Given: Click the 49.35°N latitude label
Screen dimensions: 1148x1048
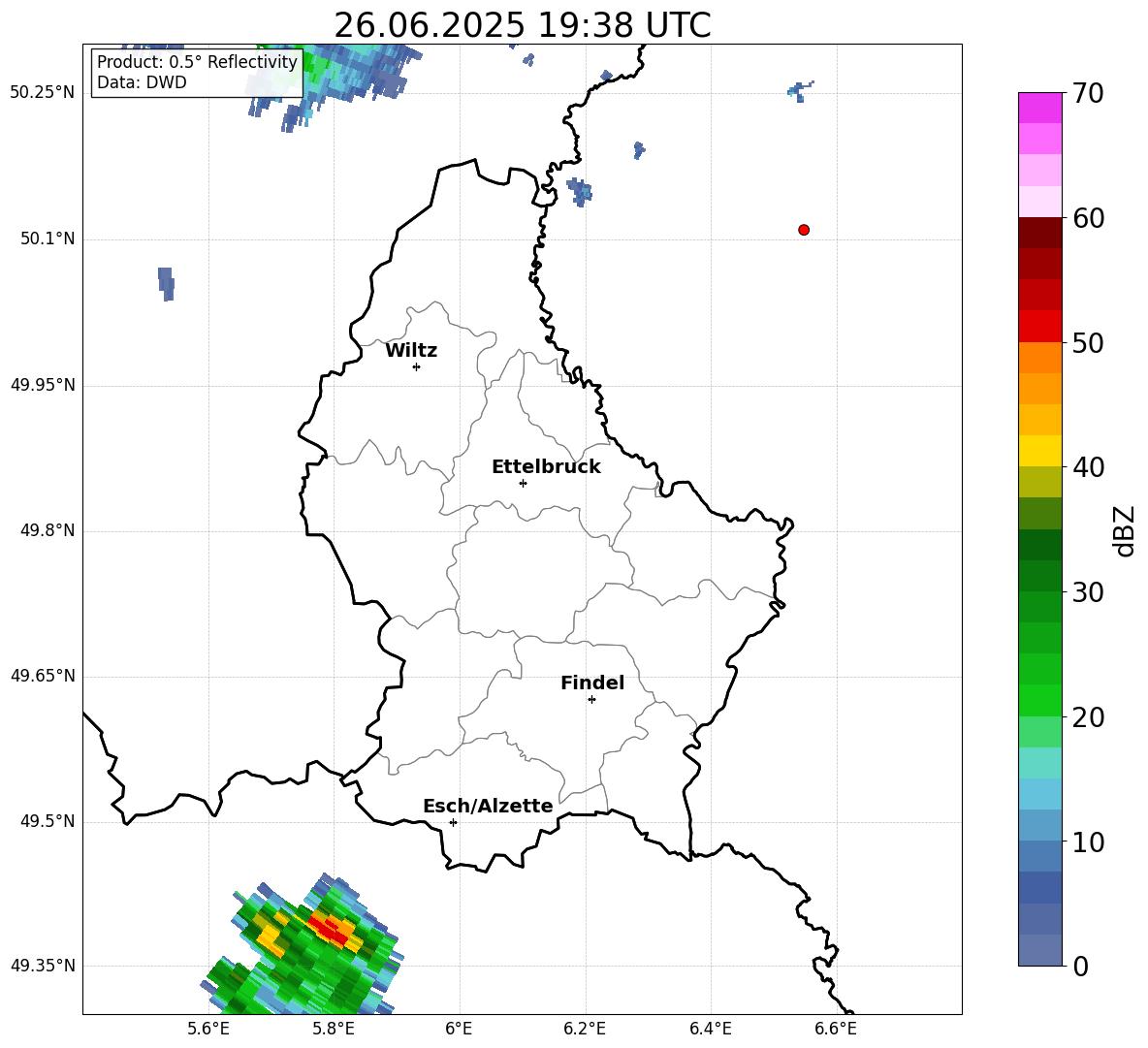Looking at the screenshot, I should [43, 966].
